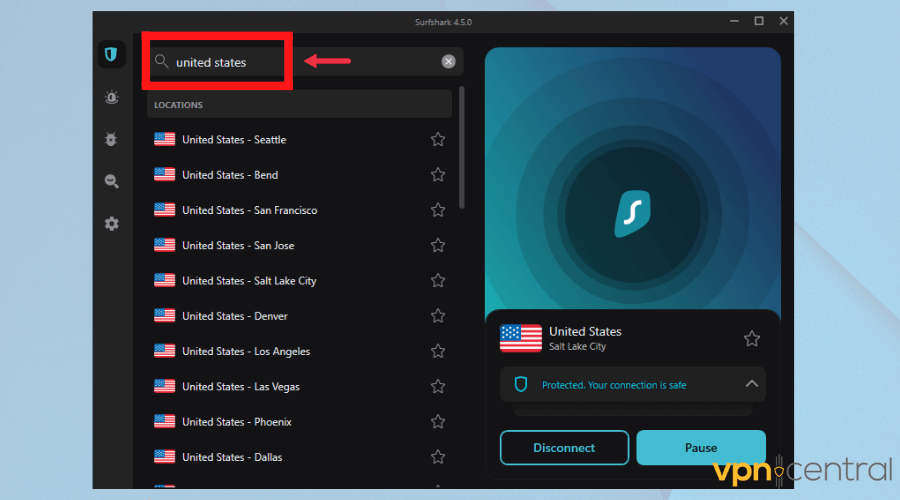
Task: Favorite United States - Phoenix
Action: pyautogui.click(x=438, y=422)
